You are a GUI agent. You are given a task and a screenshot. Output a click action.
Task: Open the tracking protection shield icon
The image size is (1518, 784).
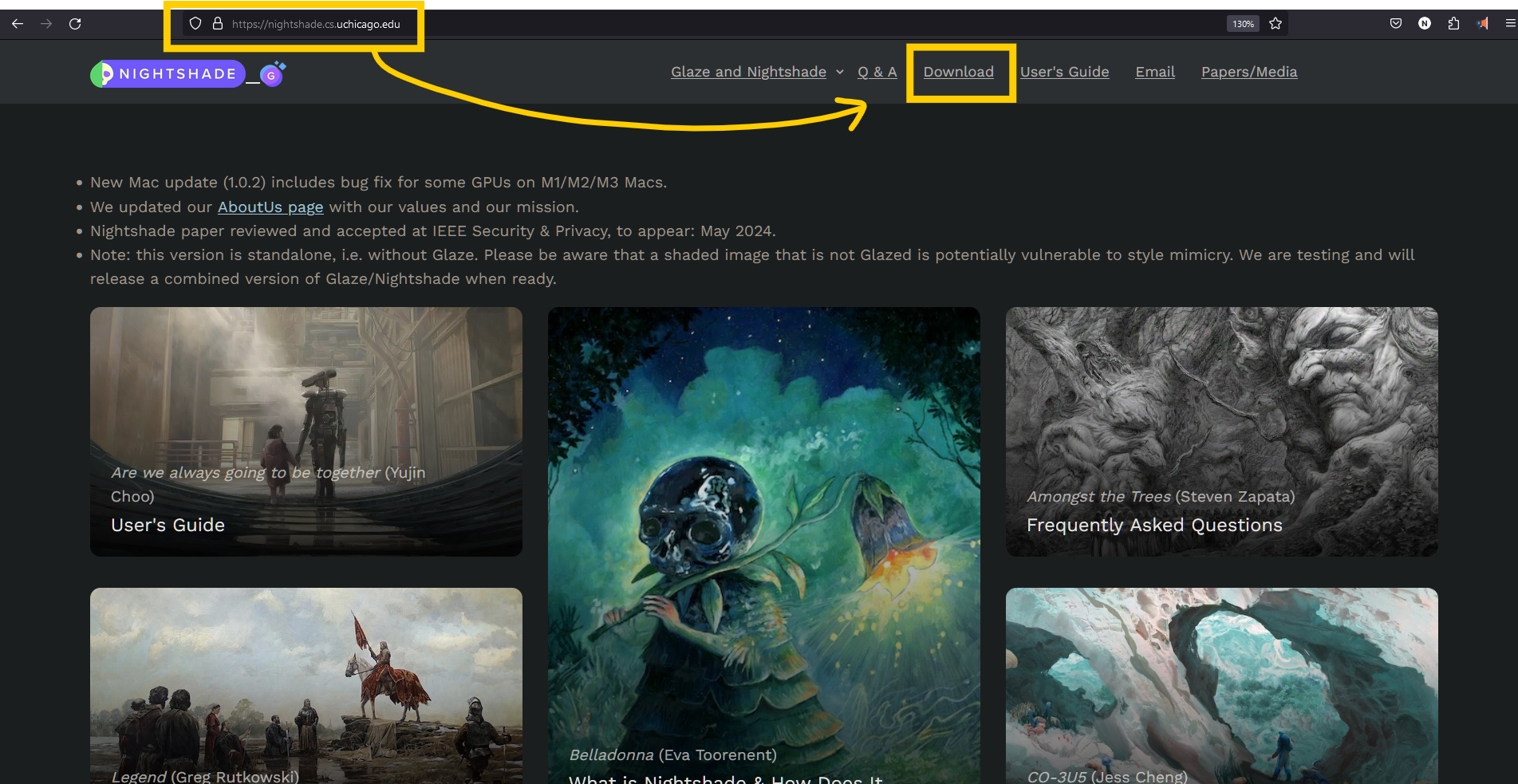(x=195, y=24)
